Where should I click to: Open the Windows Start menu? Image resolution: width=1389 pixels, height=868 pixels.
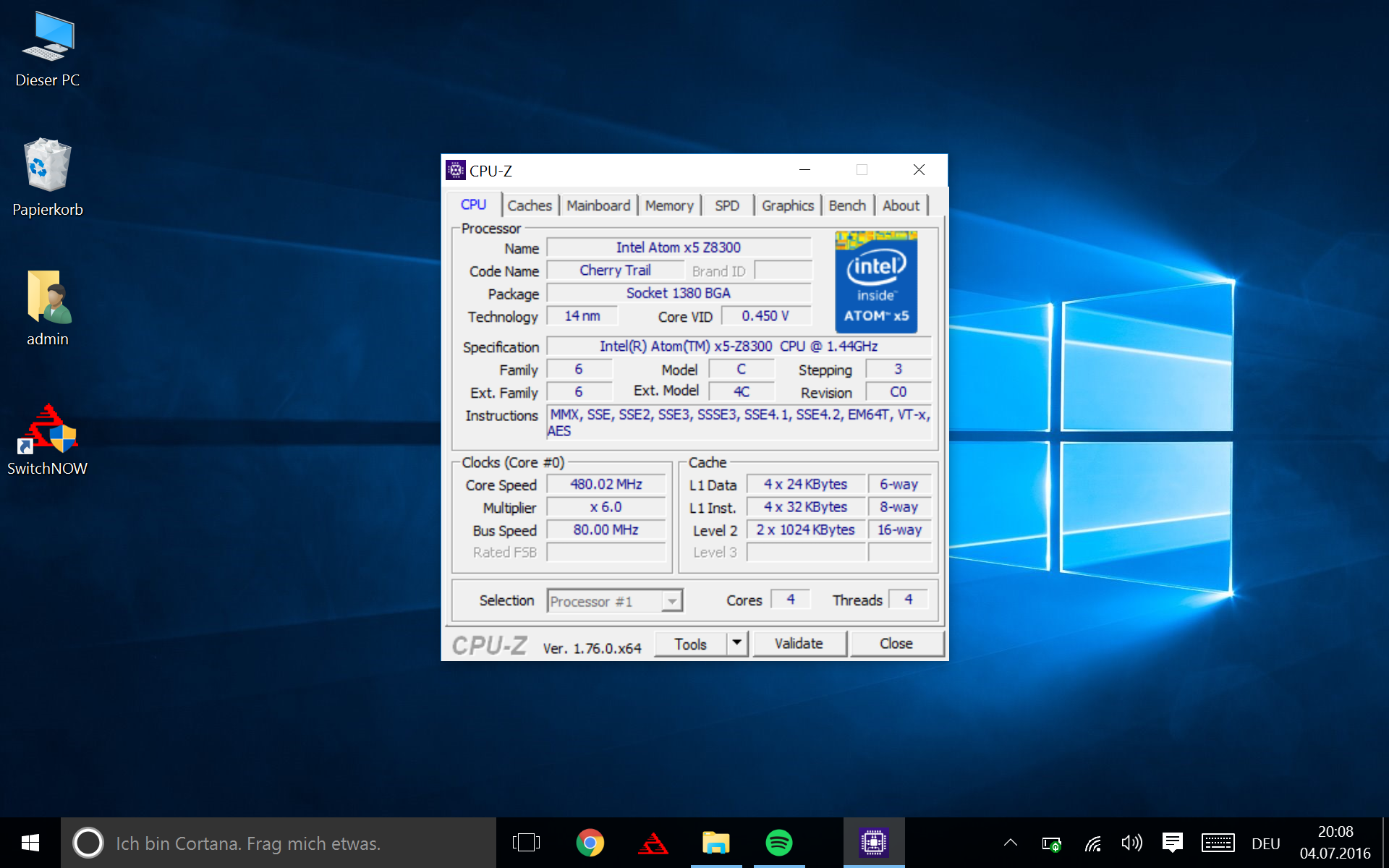30,843
